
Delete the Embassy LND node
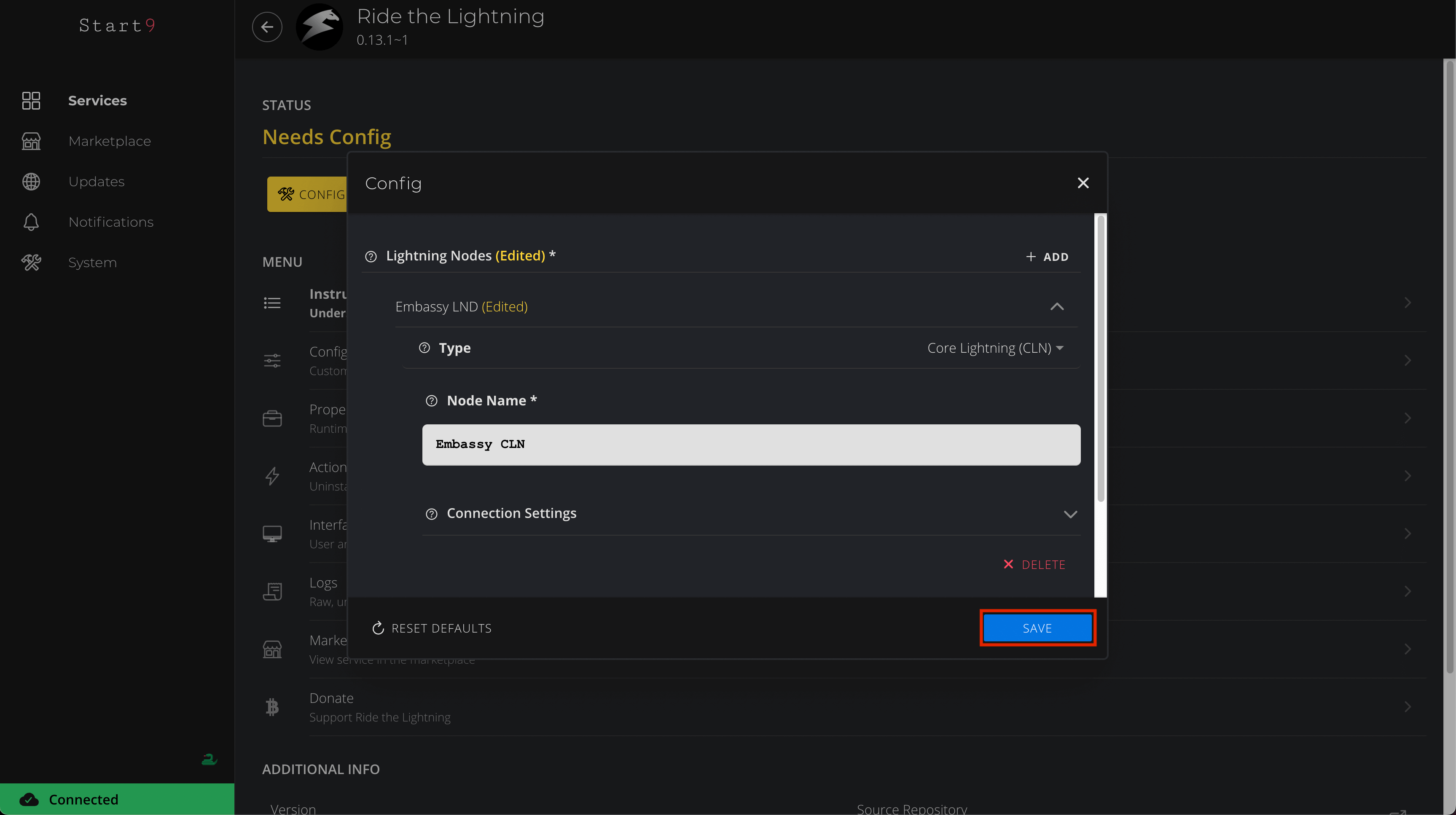pos(1034,565)
